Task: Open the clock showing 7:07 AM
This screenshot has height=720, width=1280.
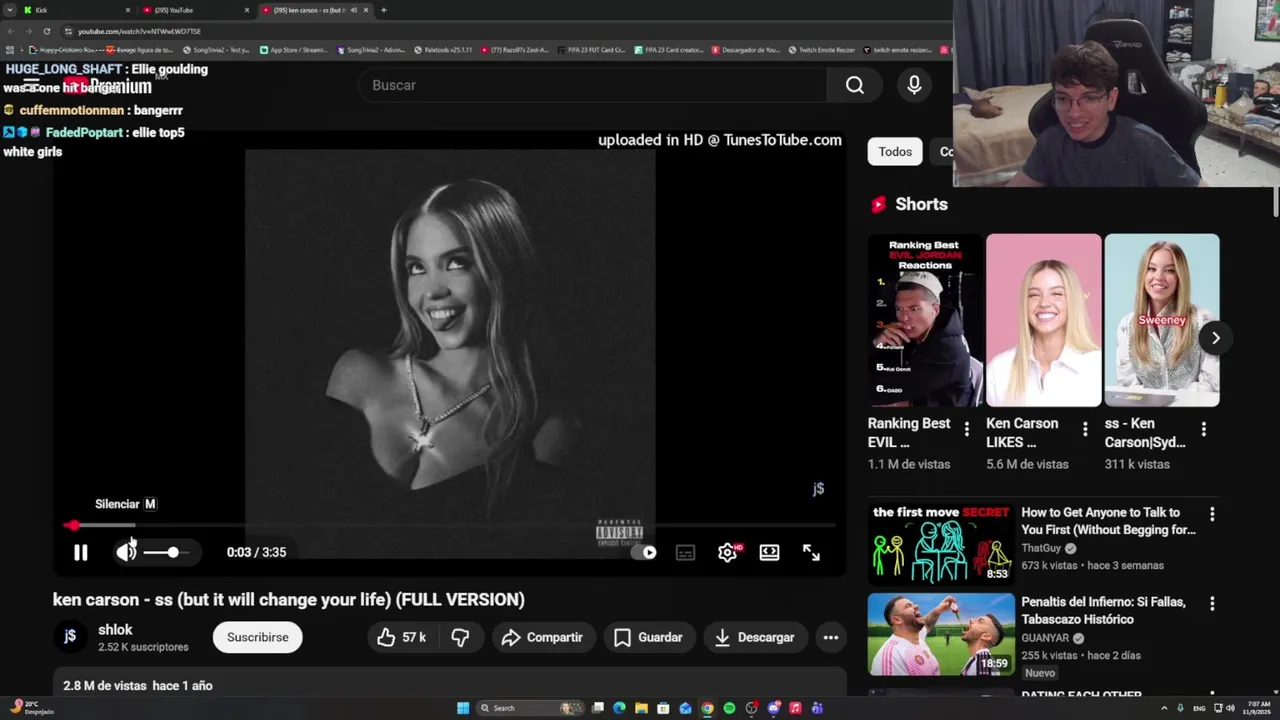Action: tap(1257, 708)
